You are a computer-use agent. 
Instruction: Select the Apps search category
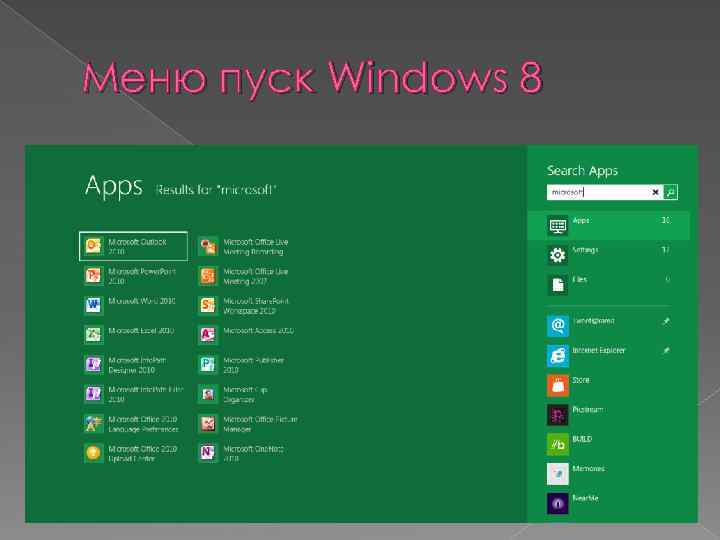click(x=609, y=225)
